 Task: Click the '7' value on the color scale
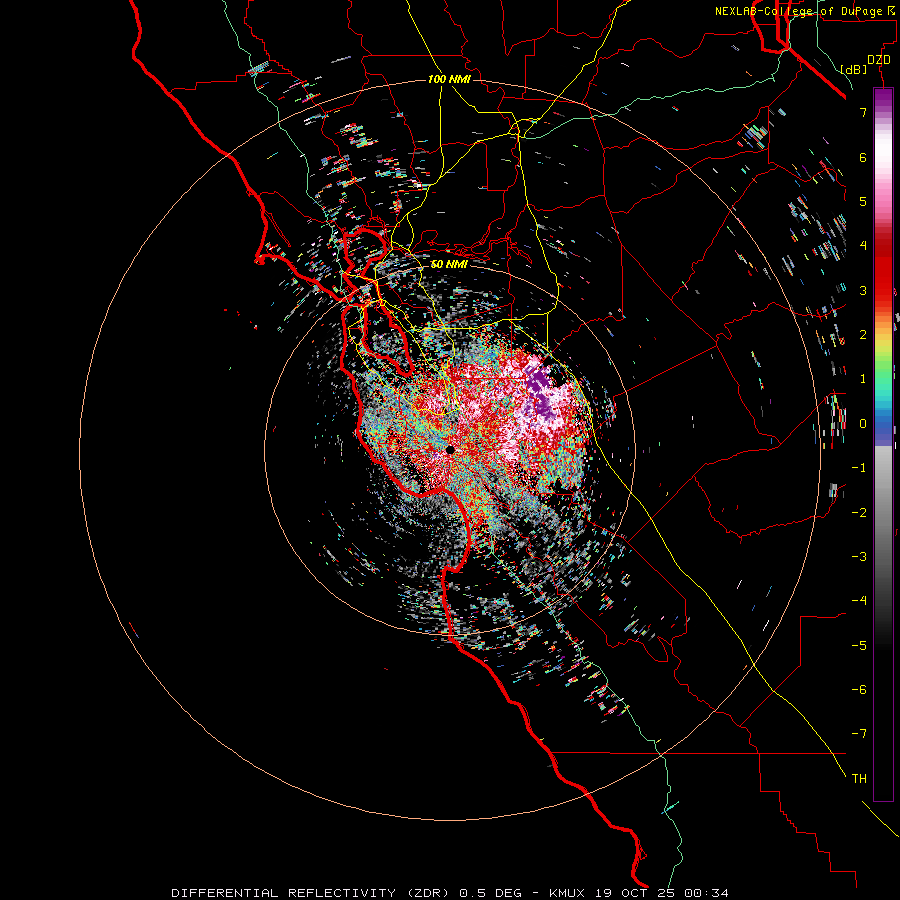(x=863, y=112)
